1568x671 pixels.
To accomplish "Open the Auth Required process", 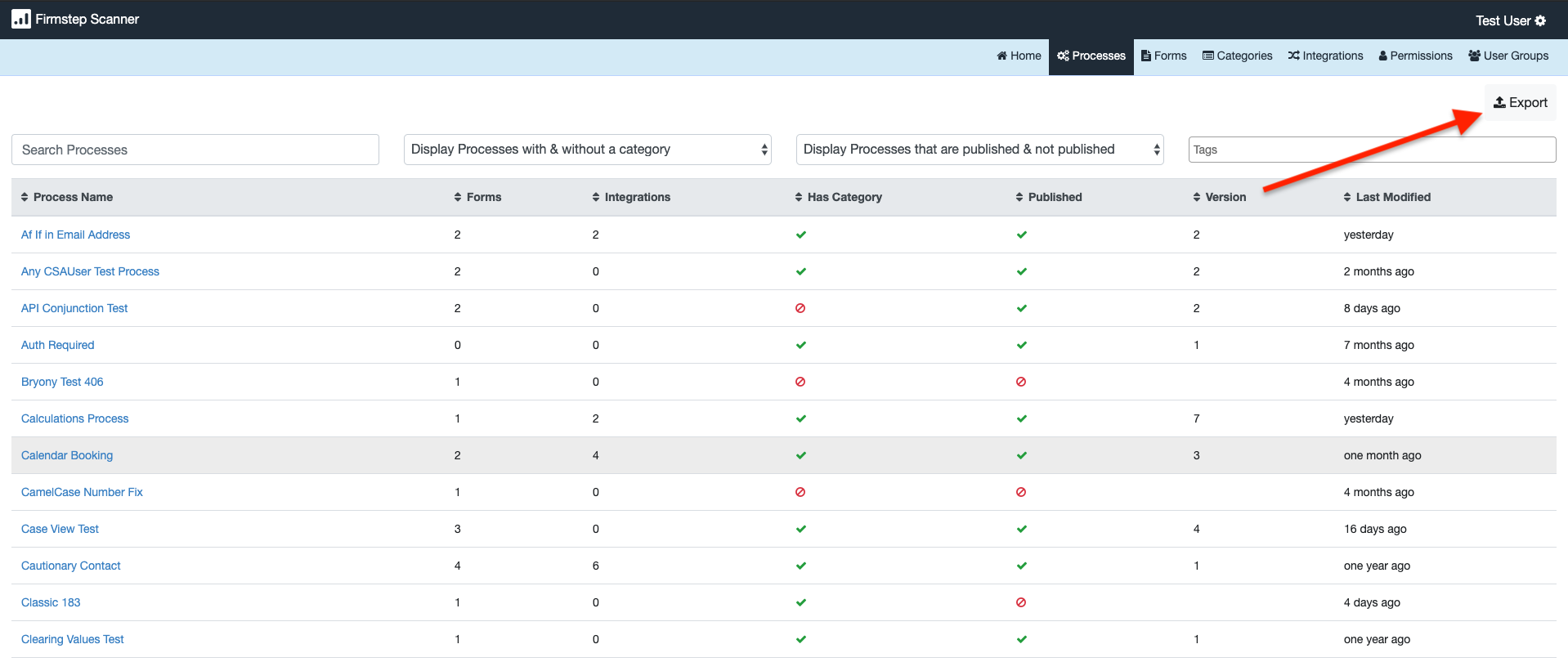I will tap(57, 345).
